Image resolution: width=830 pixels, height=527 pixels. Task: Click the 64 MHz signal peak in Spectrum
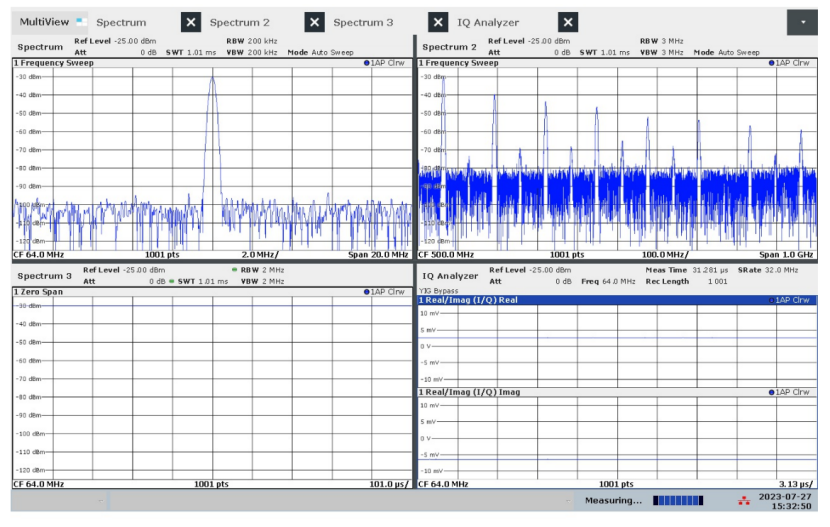point(212,78)
